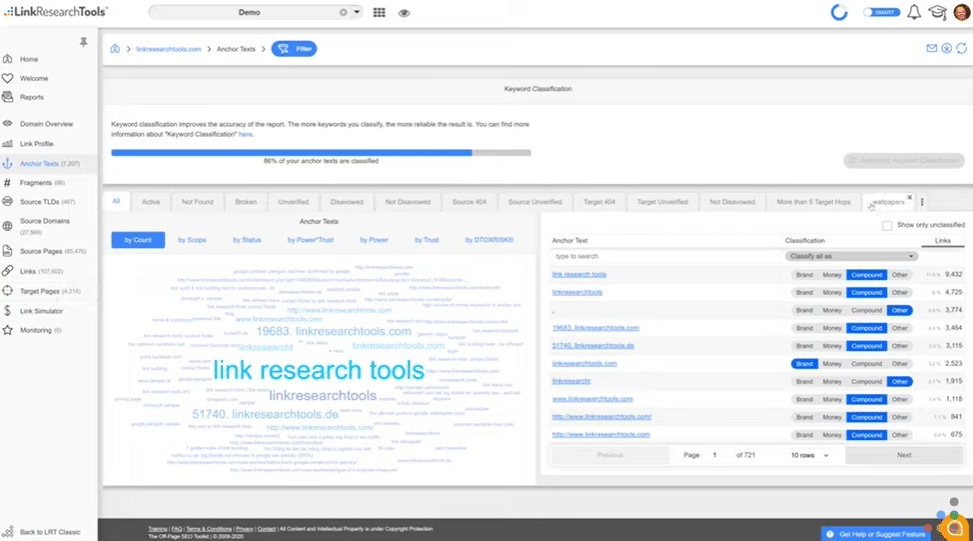Screen dimensions: 973x541
Task: Click the email report envelope icon
Action: [x=931, y=48]
